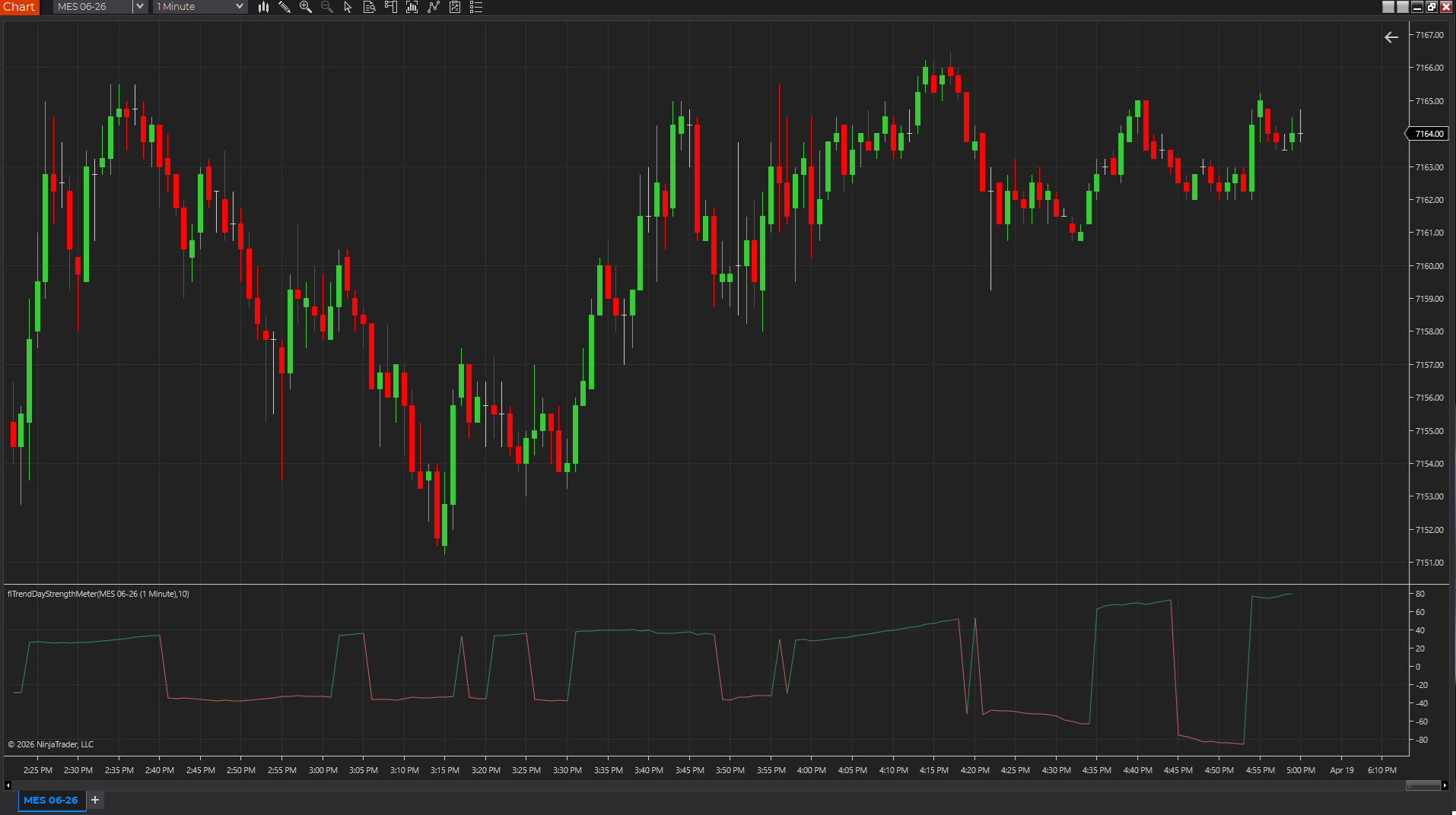
Task: Switch to the MES 06-26 tab
Action: [50, 800]
